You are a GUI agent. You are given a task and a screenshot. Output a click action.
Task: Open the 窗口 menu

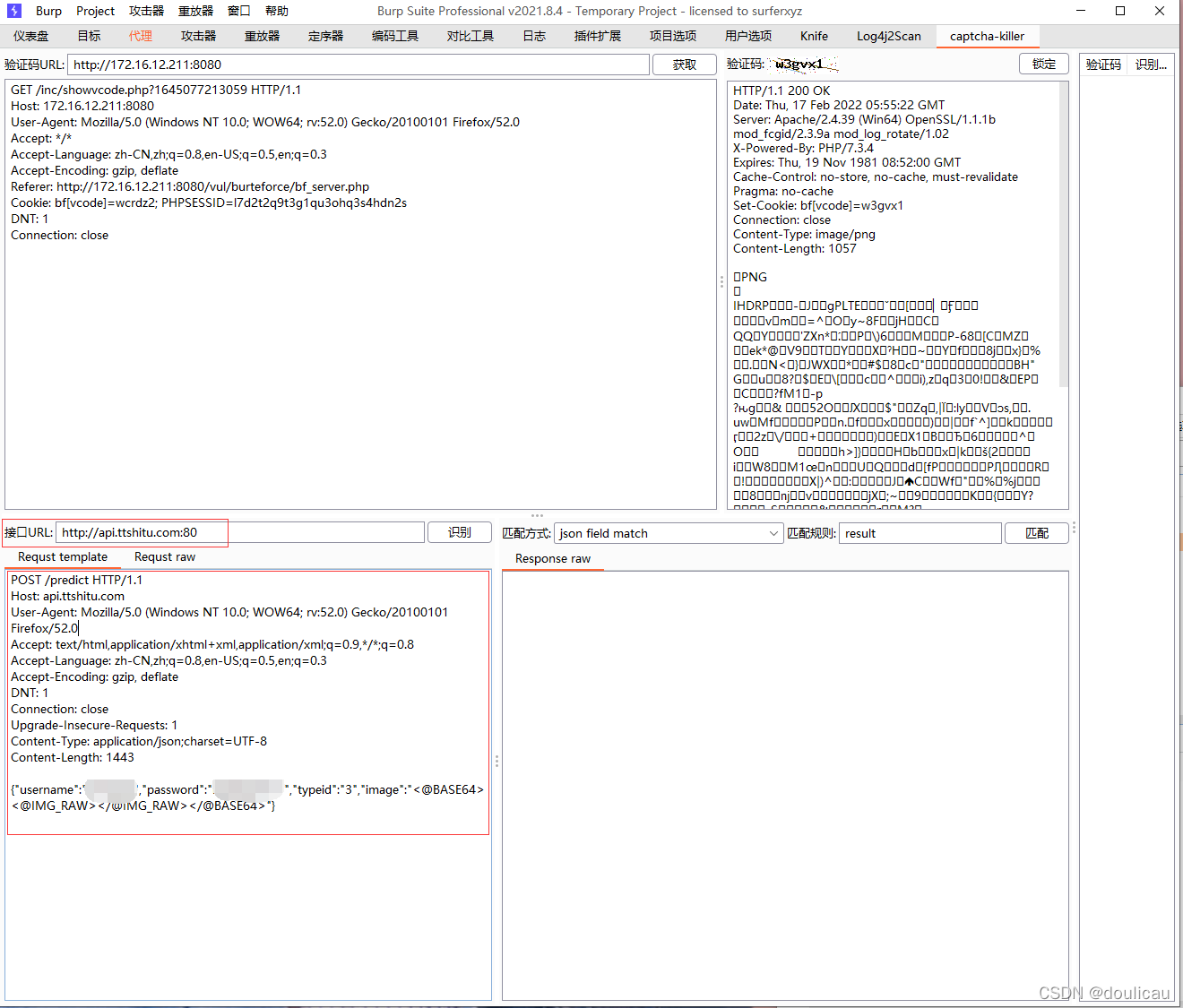click(x=239, y=11)
